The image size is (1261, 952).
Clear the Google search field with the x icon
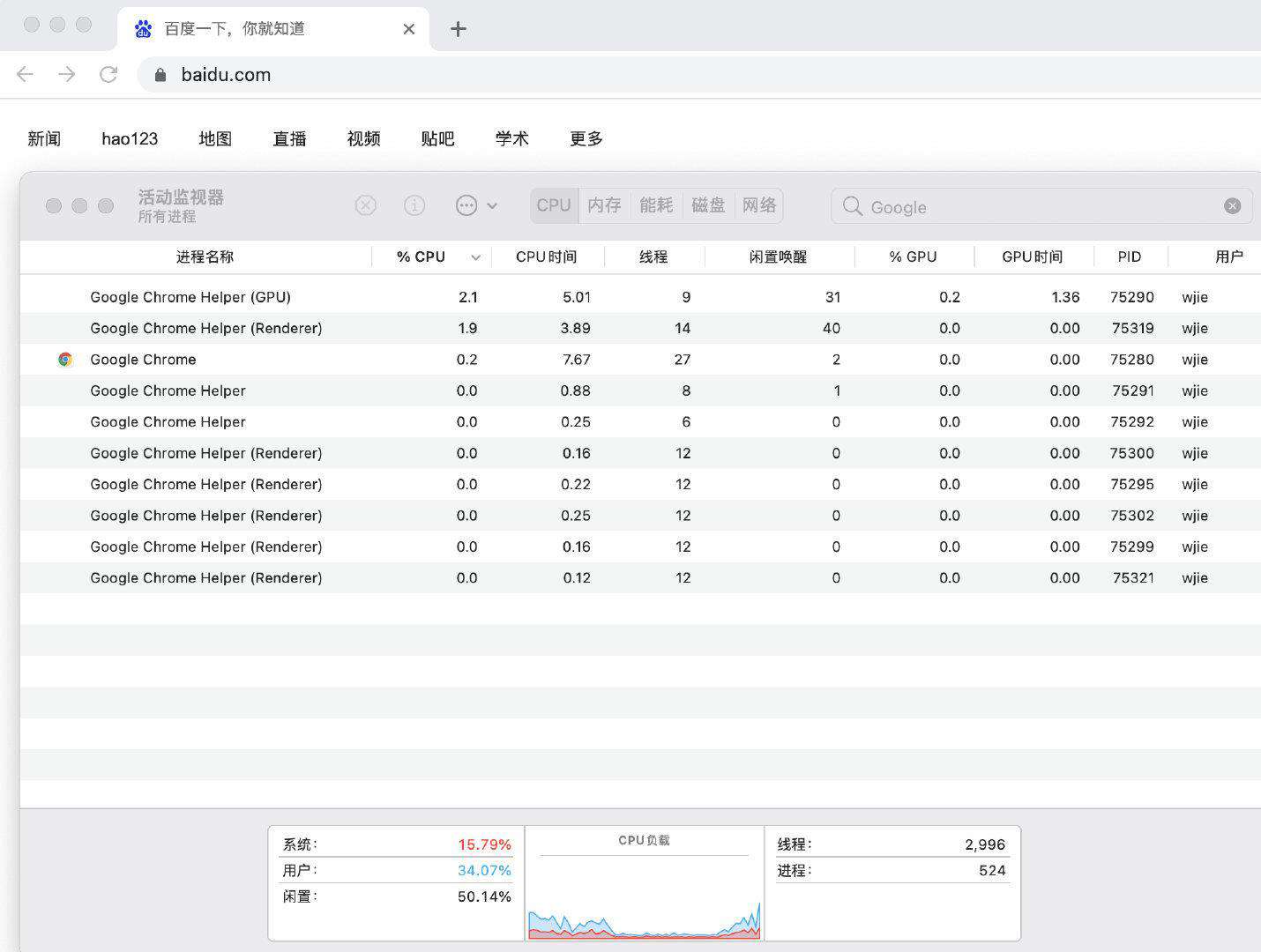1233,206
